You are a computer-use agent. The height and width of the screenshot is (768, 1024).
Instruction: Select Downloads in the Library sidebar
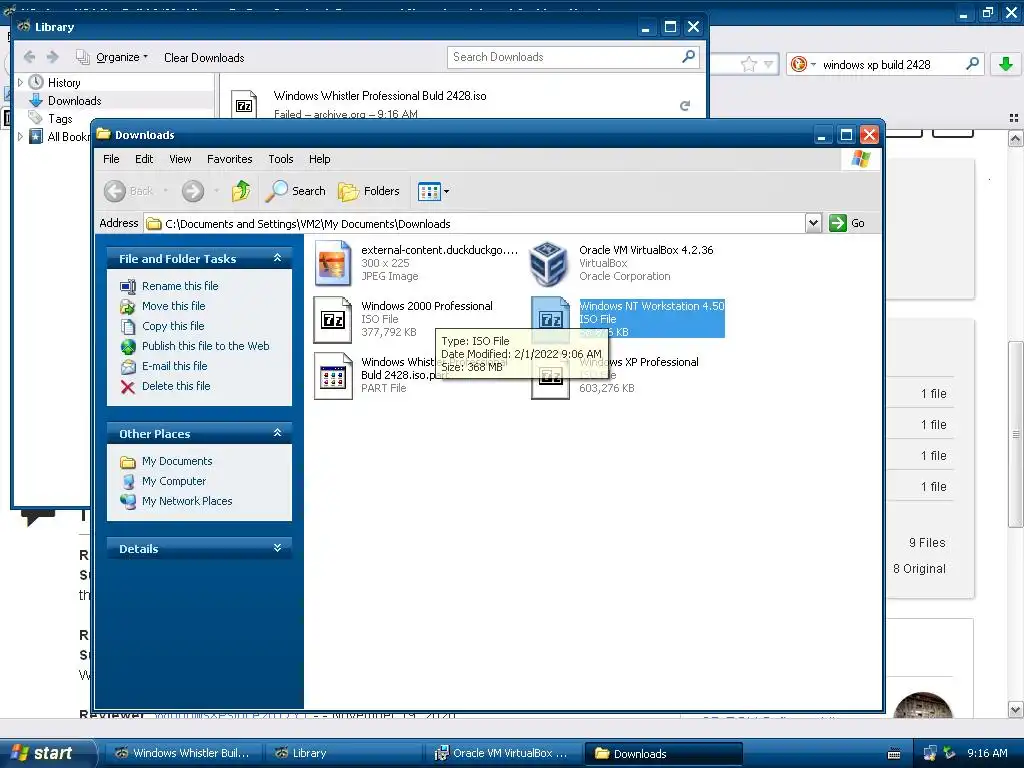pos(74,101)
